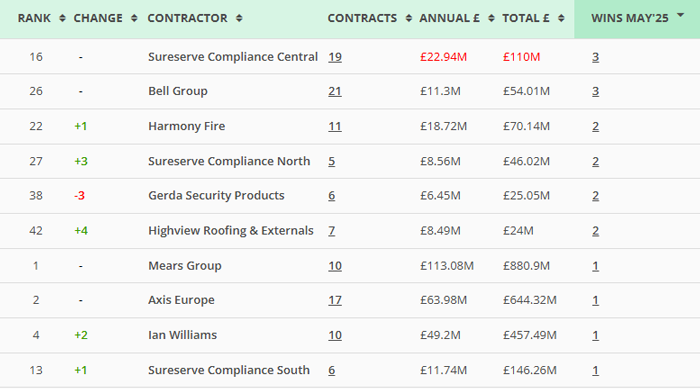Sort table by the Rank sort arrows
The height and width of the screenshot is (389, 700).
tap(62, 18)
